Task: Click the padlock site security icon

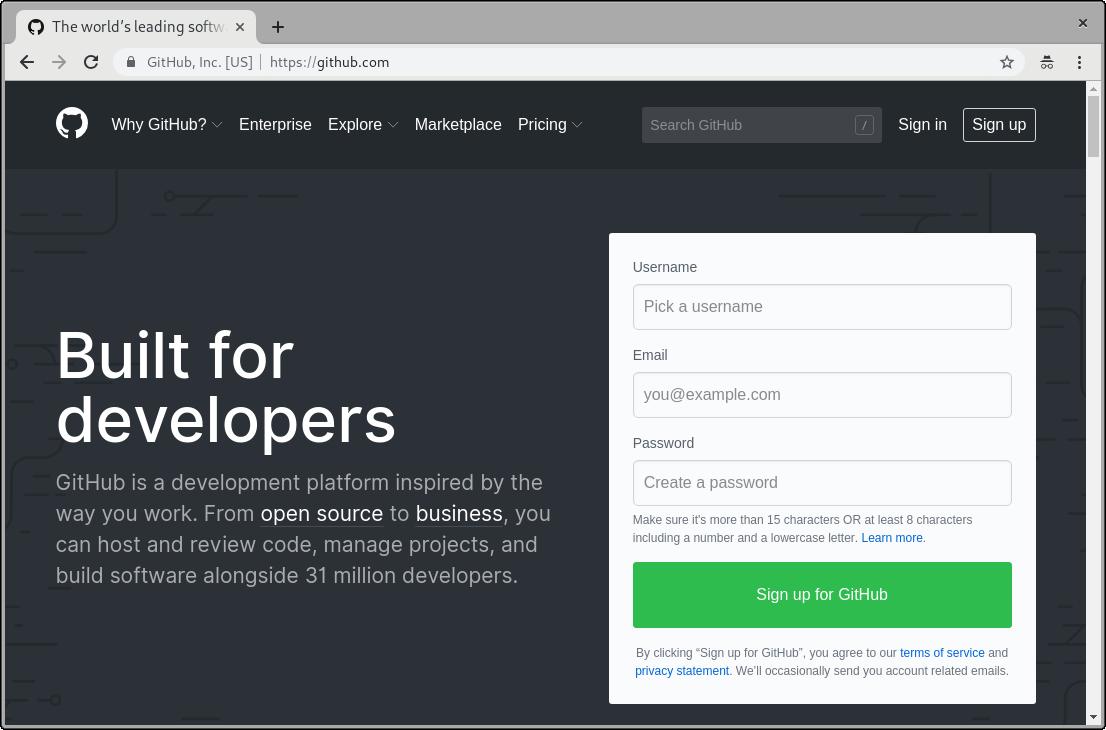Action: (131, 62)
